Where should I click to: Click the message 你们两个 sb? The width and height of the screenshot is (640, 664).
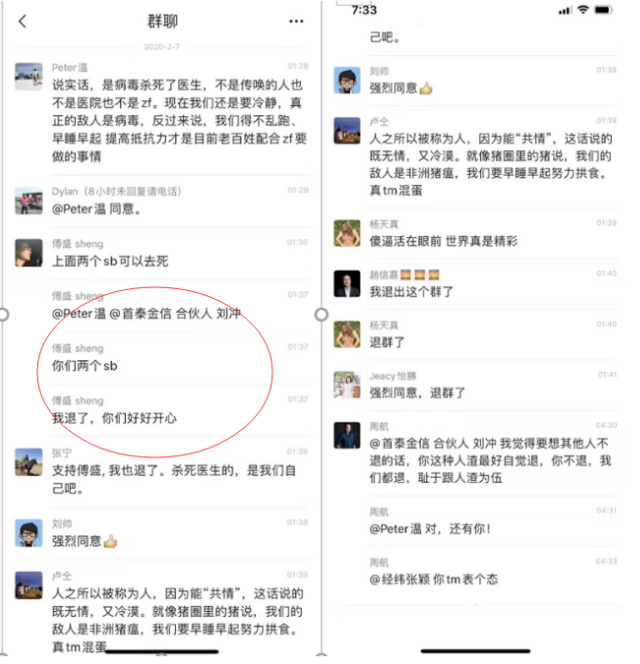pyautogui.click(x=85, y=366)
